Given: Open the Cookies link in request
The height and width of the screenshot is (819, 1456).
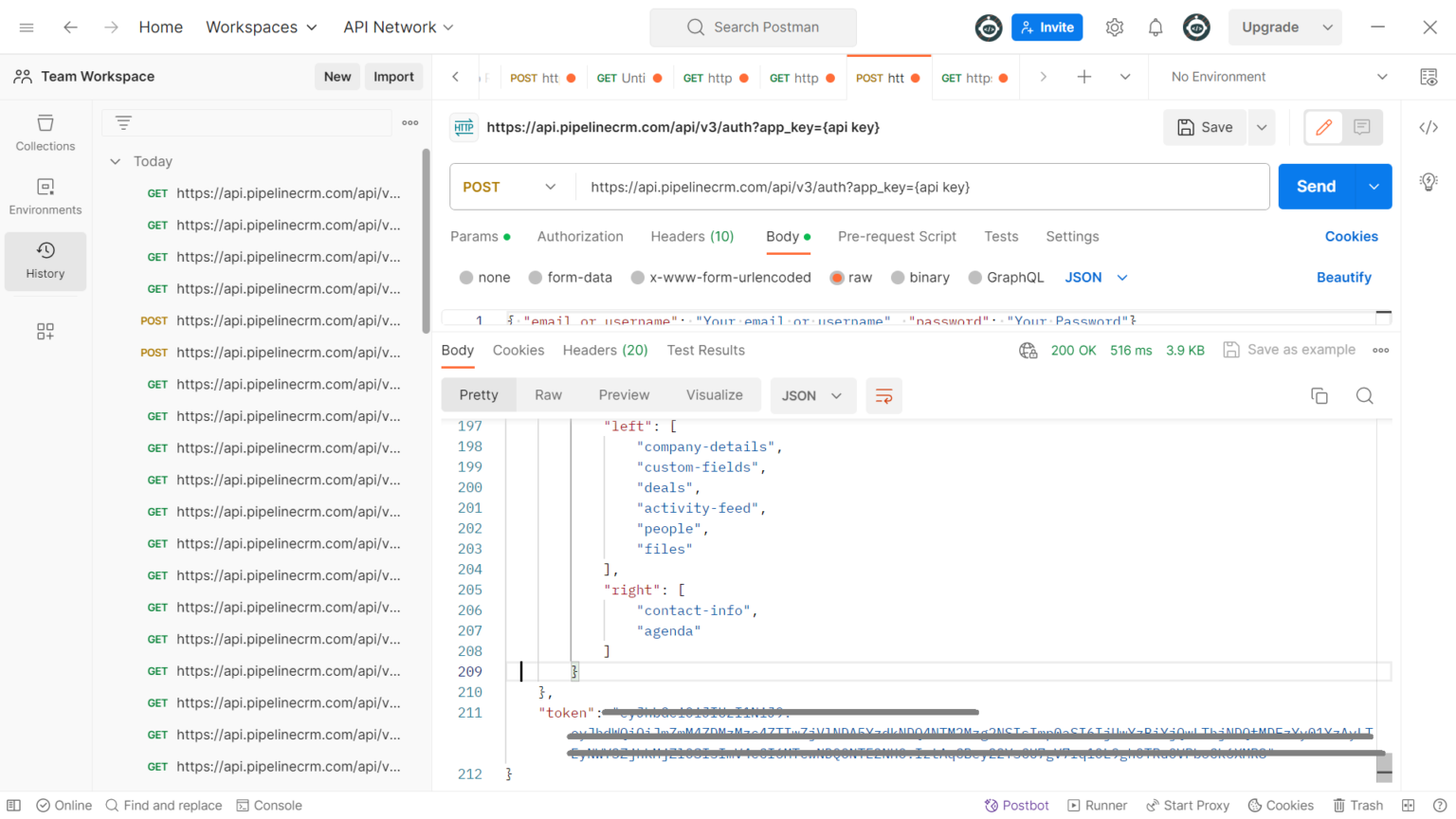Looking at the screenshot, I should point(1351,237).
